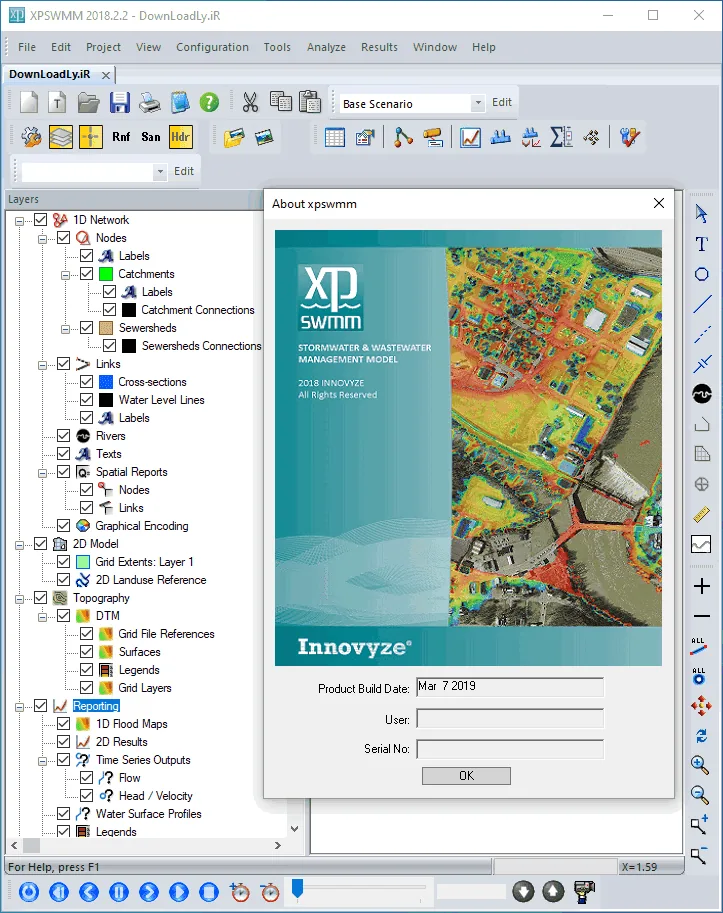Open the Configuration menu
This screenshot has width=723, height=913.
tap(212, 47)
